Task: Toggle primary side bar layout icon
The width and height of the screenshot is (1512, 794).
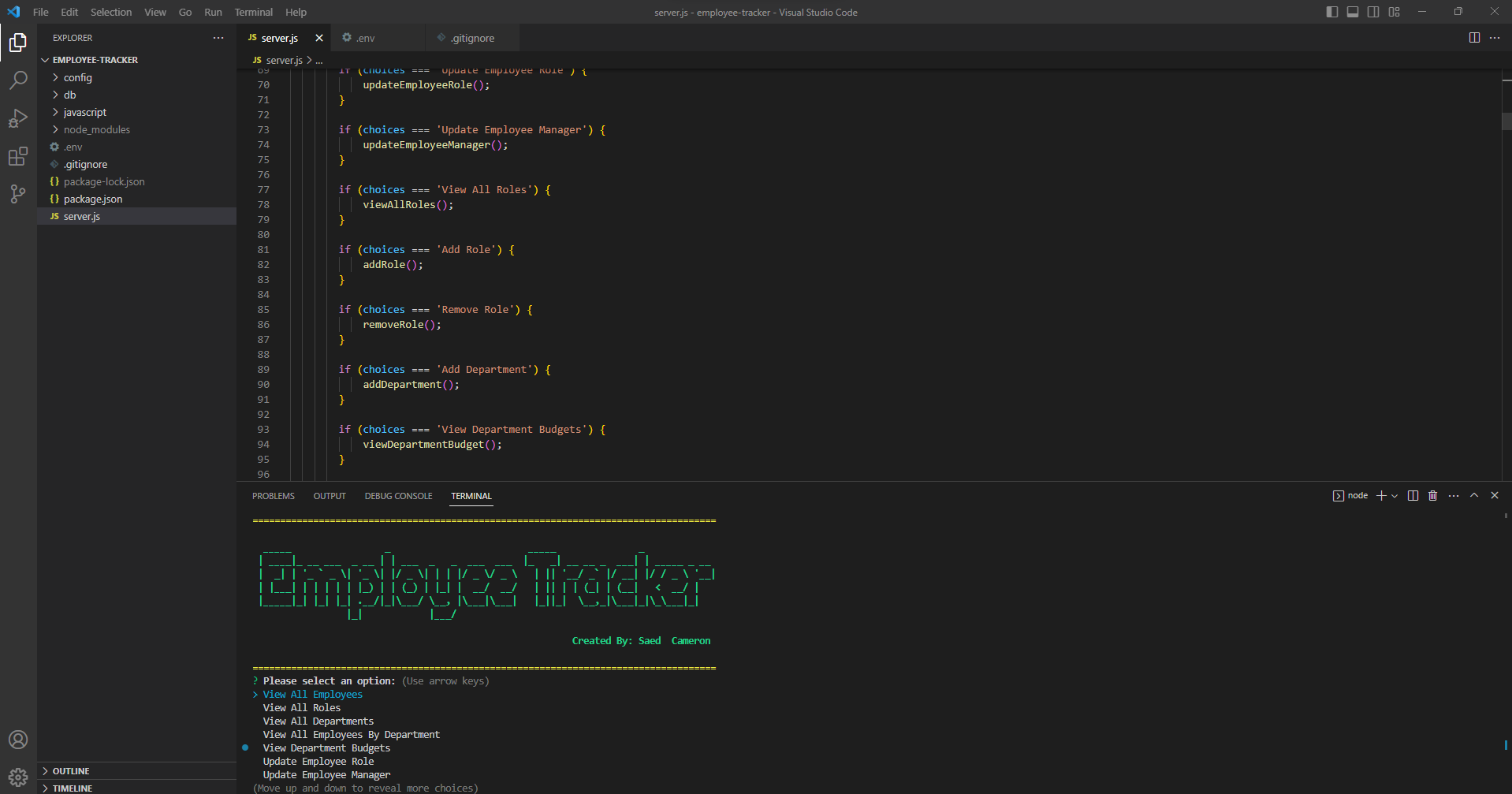Action: [1332, 12]
